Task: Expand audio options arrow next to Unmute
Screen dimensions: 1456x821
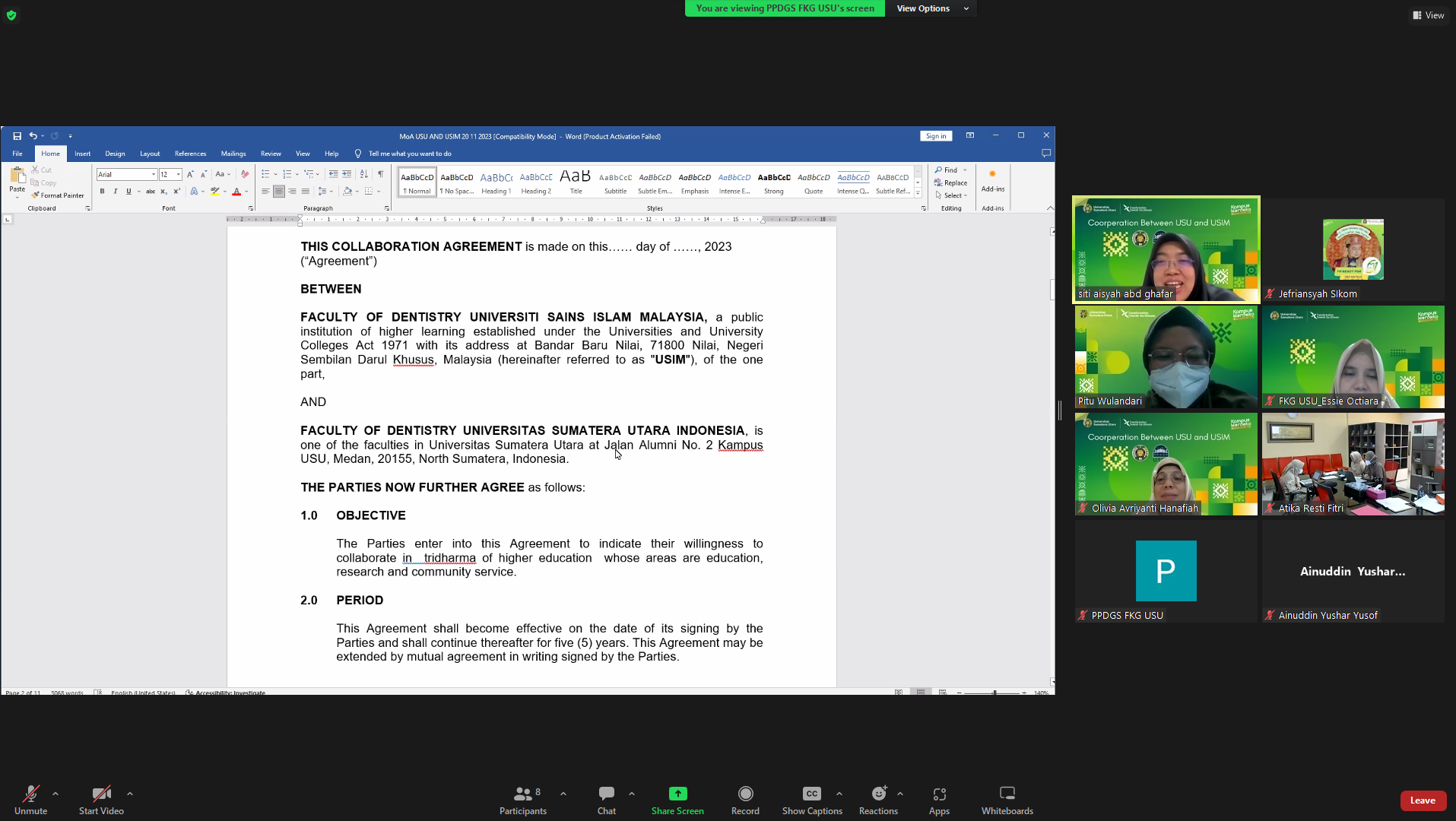Action: pos(56,794)
